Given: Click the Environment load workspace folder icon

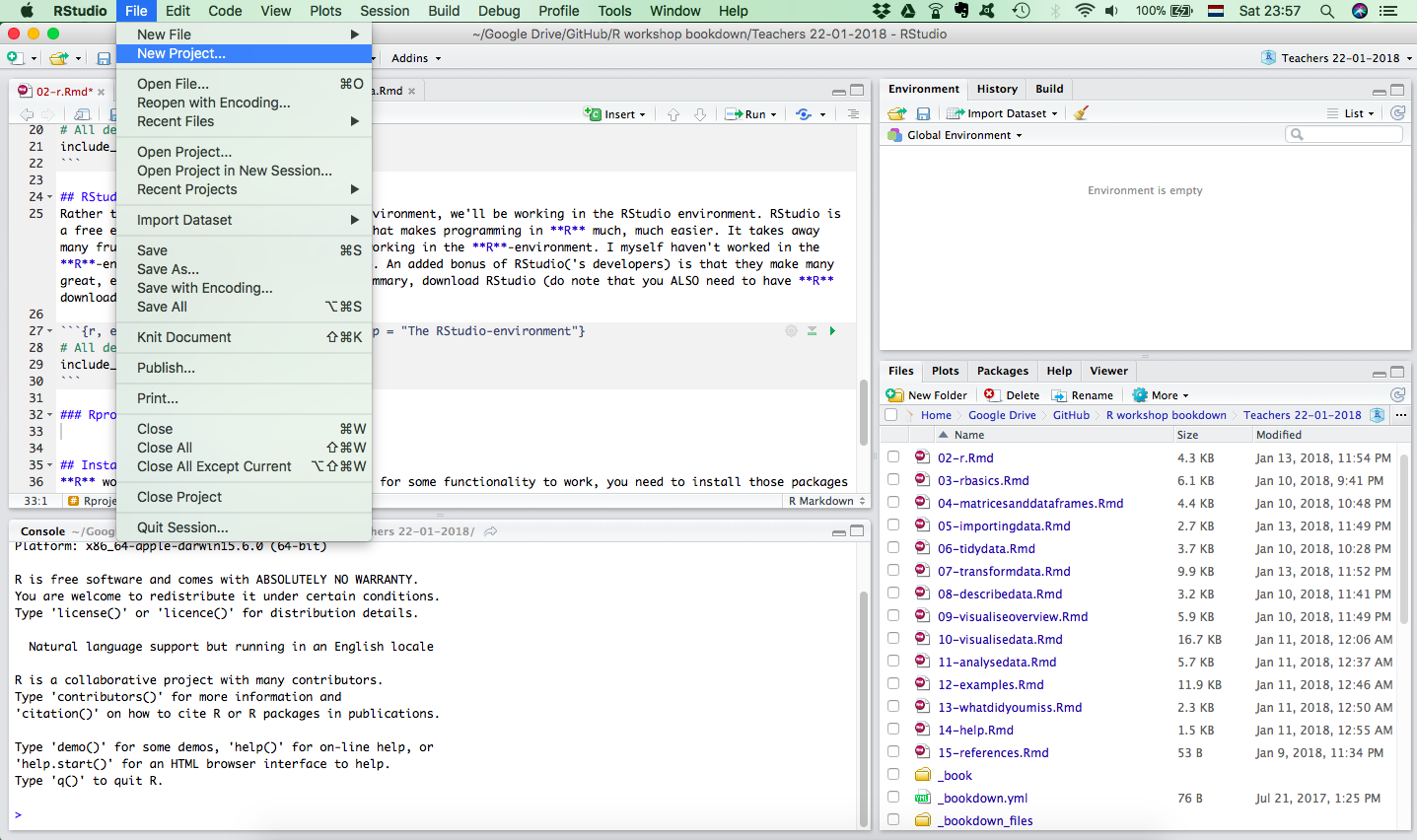Looking at the screenshot, I should click(896, 113).
